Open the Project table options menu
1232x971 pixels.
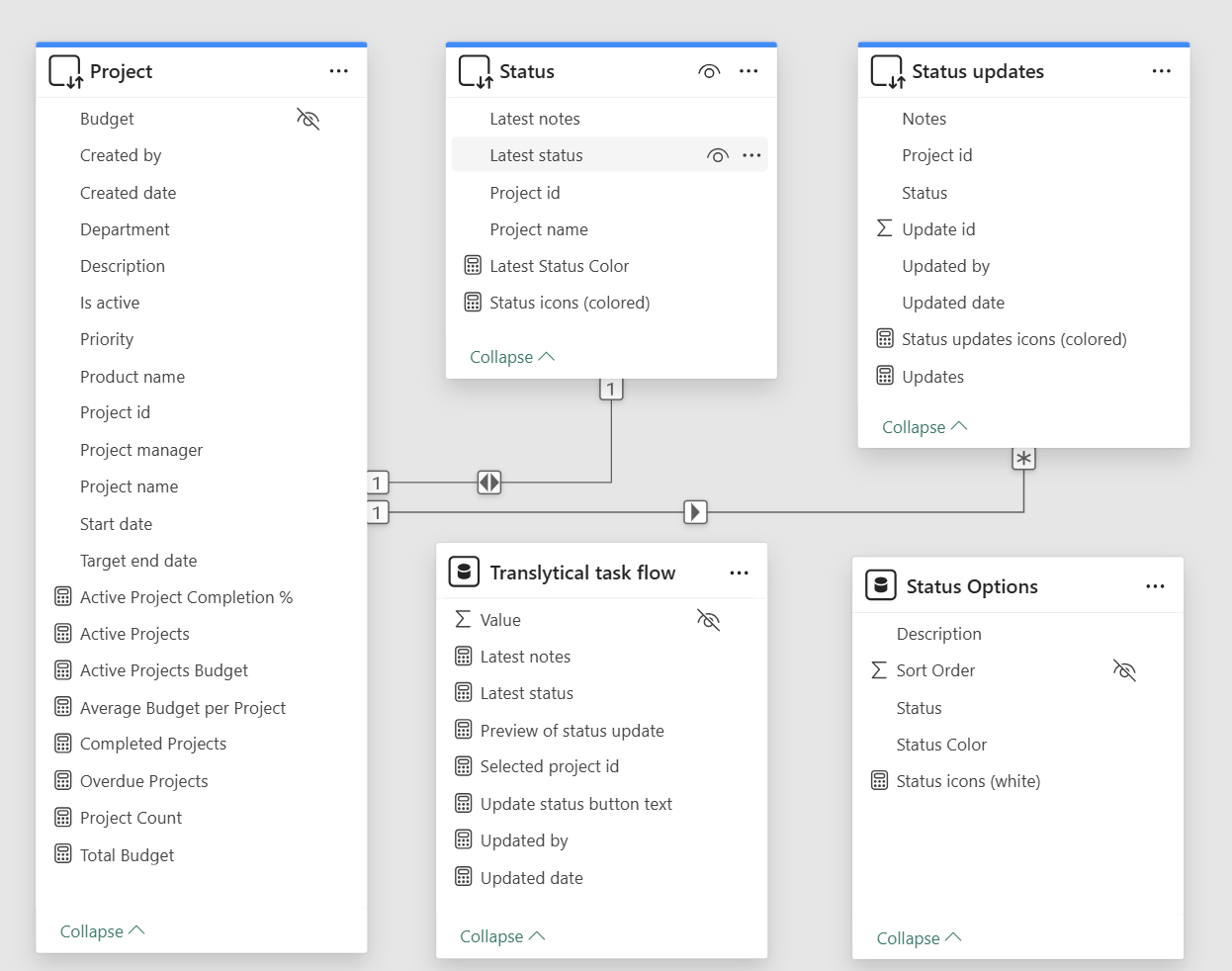(x=339, y=71)
